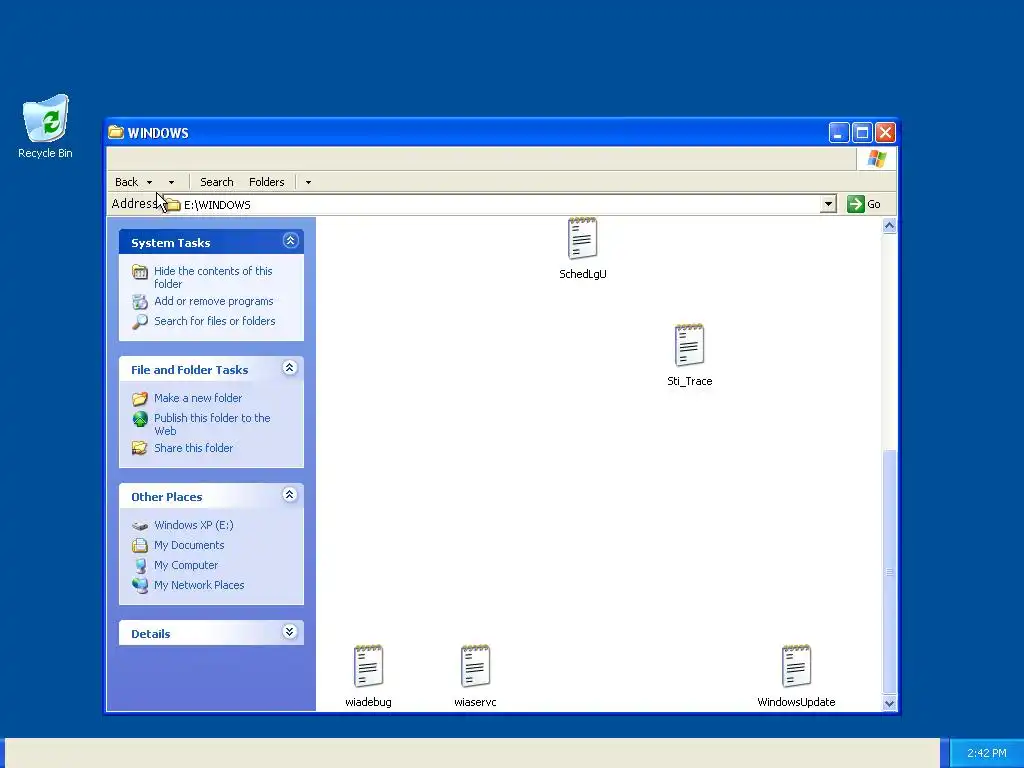Open My Documents link
The height and width of the screenshot is (768, 1024).
189,545
